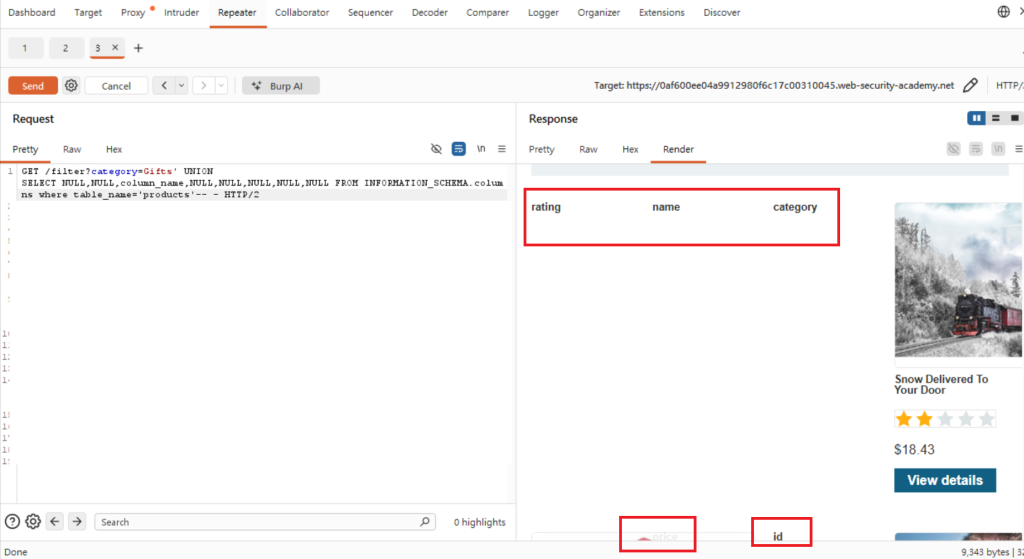Cancel the current request
This screenshot has height=559, width=1024.
116,86
